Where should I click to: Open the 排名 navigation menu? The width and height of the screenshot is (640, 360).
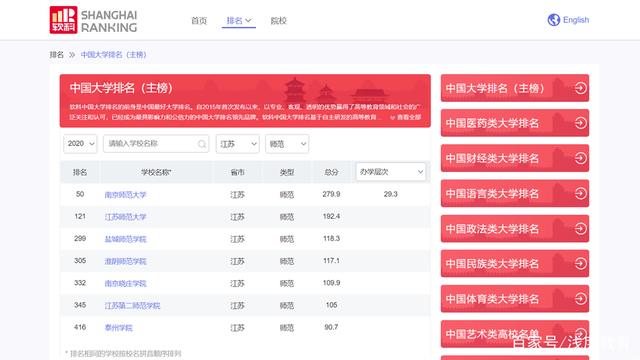(239, 20)
